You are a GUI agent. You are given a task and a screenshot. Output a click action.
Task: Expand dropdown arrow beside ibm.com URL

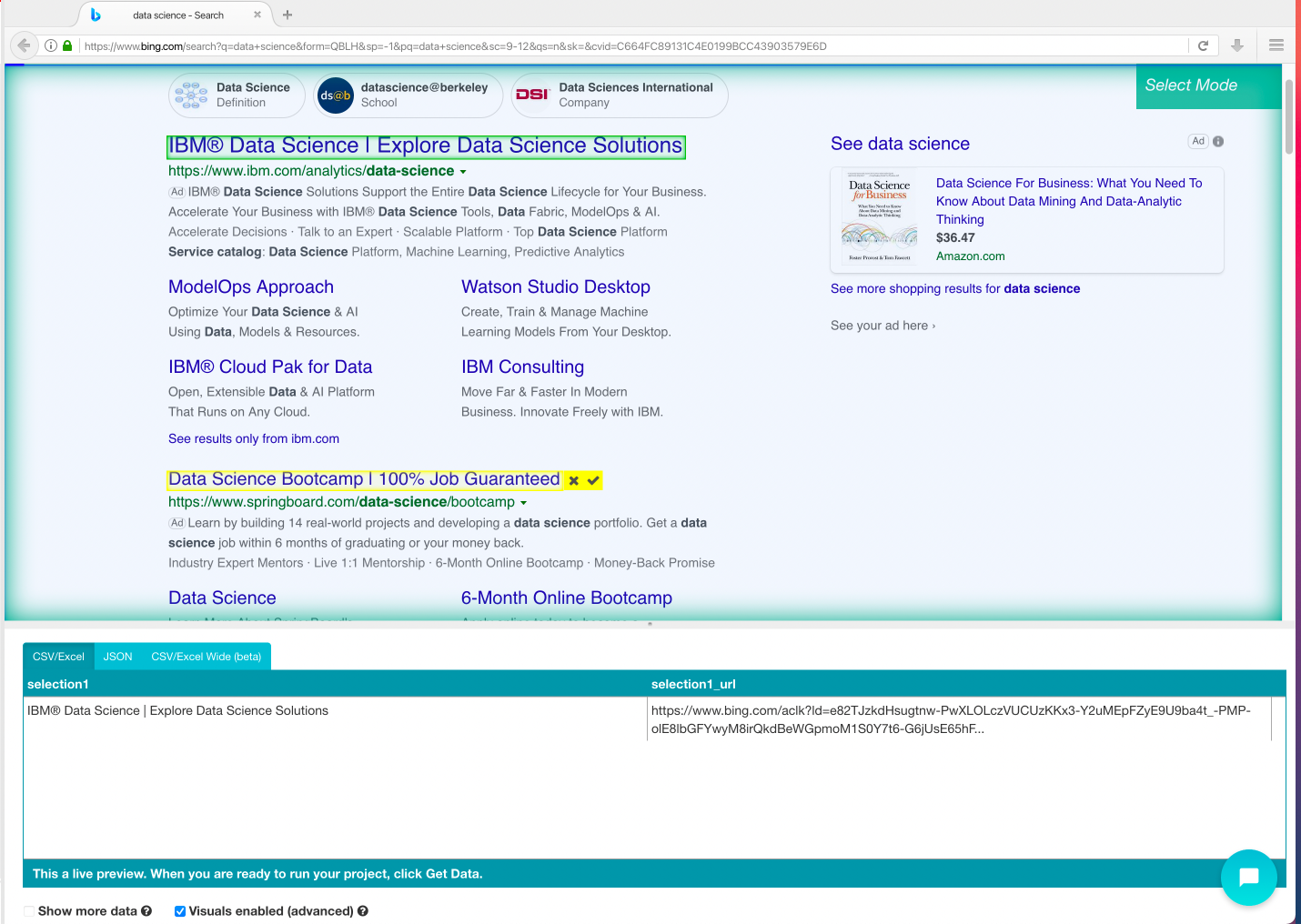pyautogui.click(x=463, y=172)
